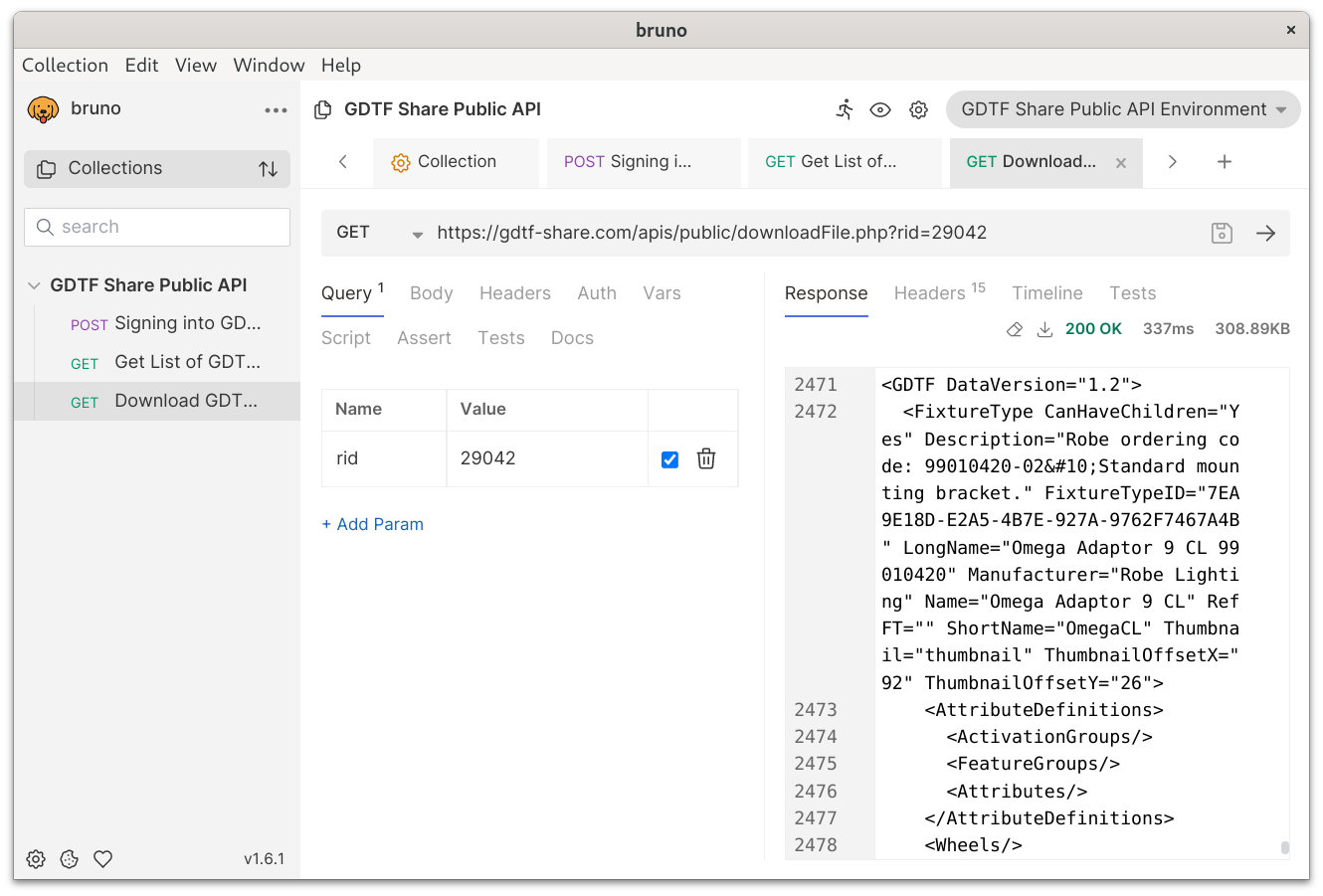Open the Auth tab
Viewport: 1323px width, 896px height.
tap(597, 293)
